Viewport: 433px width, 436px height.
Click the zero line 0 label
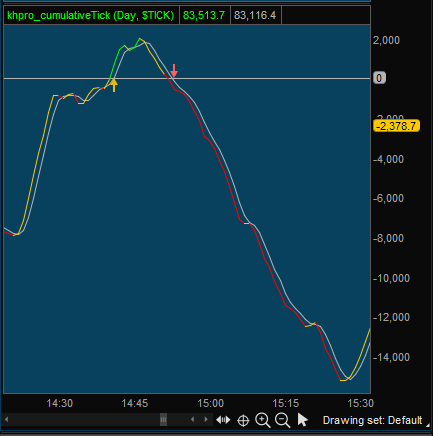click(379, 78)
